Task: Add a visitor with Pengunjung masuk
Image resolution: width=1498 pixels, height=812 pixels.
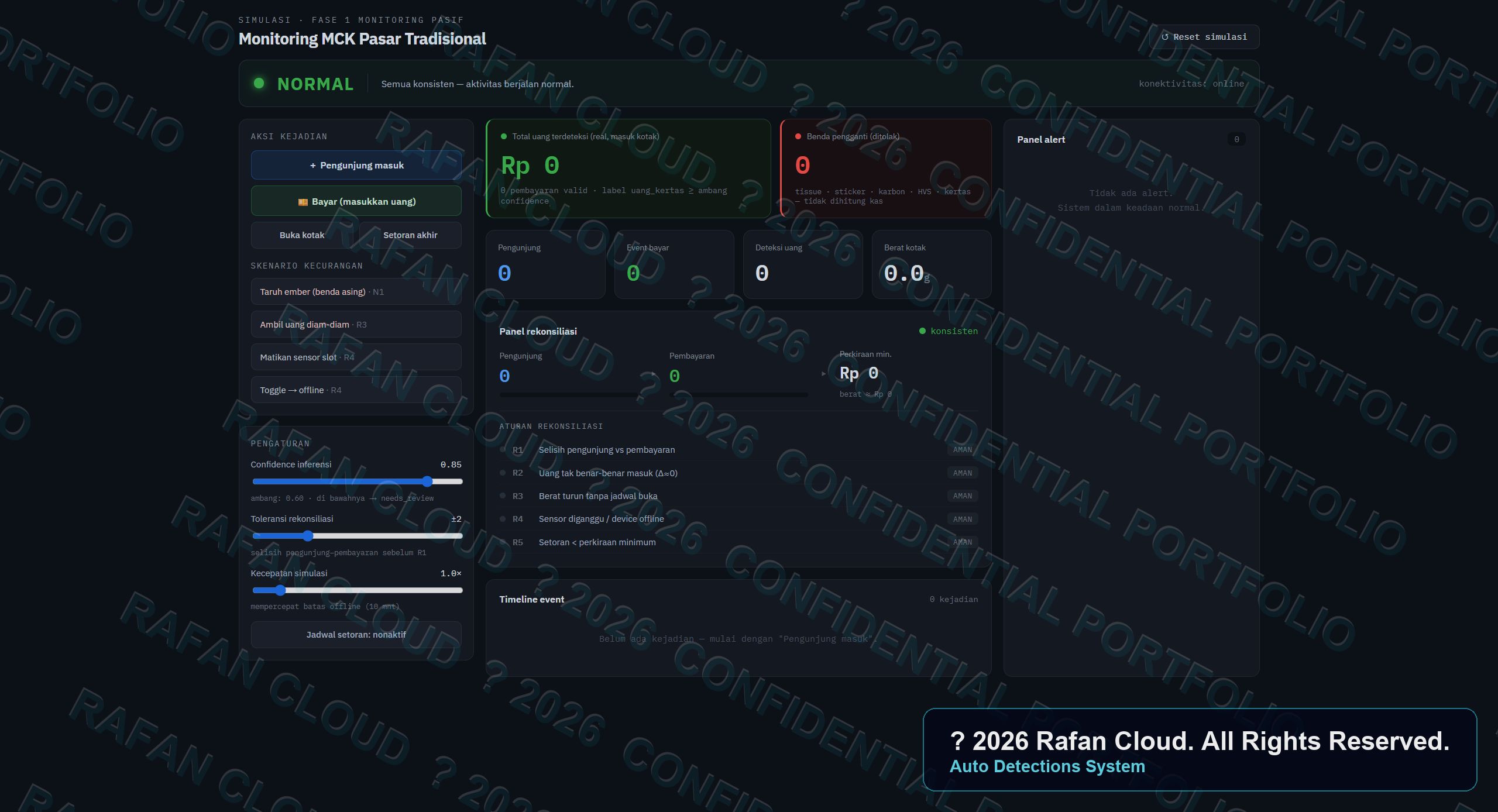Action: 356,166
